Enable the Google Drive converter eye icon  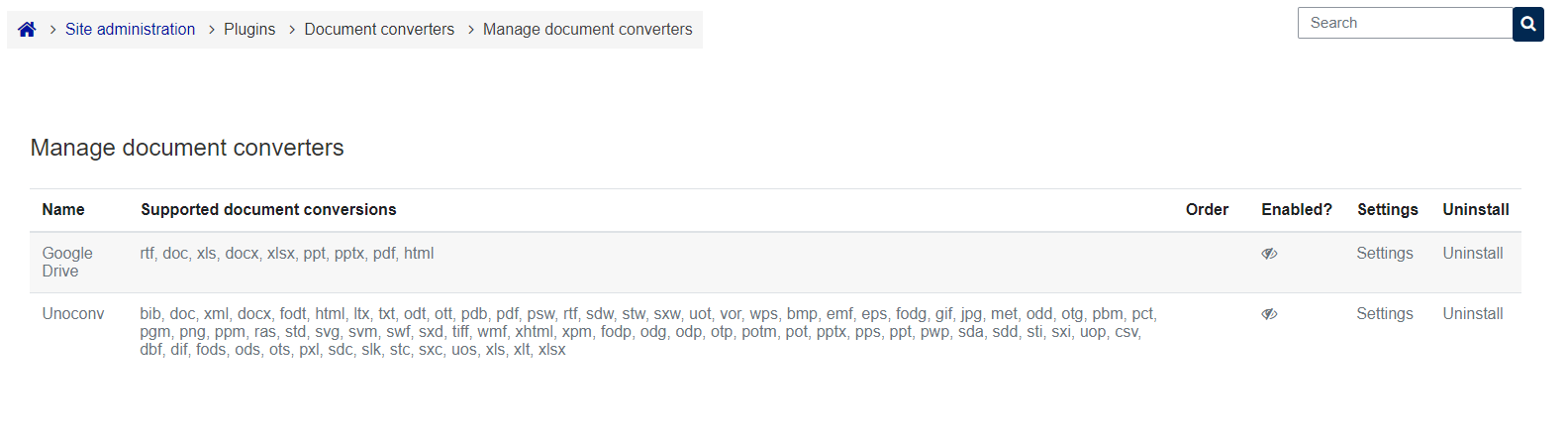tap(1269, 254)
